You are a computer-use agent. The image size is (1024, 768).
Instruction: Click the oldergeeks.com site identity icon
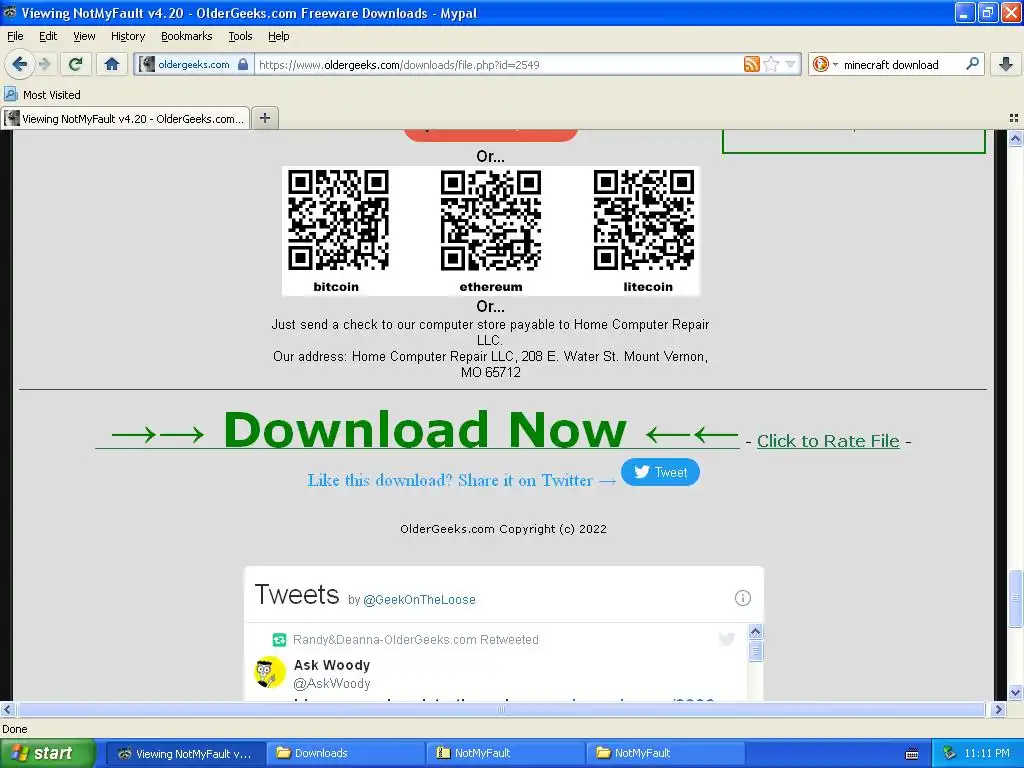coord(147,64)
